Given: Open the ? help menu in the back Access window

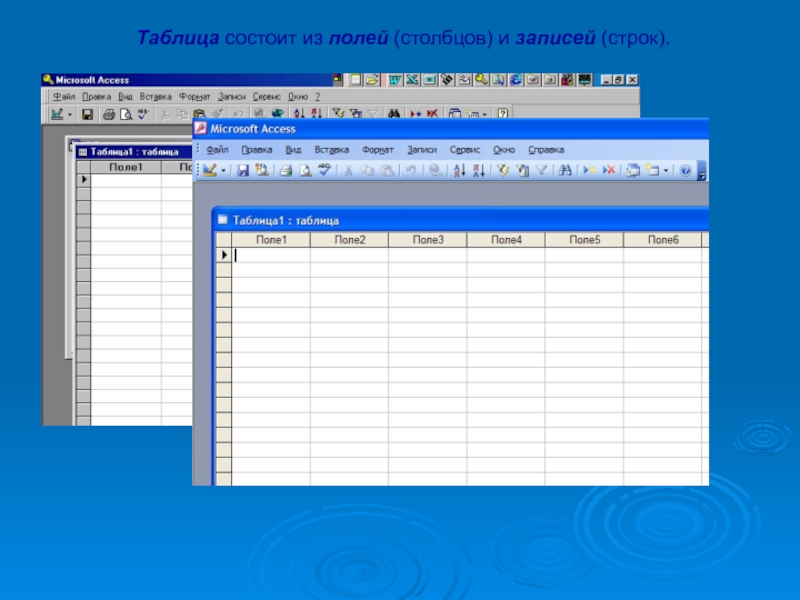Looking at the screenshot, I should [317, 96].
